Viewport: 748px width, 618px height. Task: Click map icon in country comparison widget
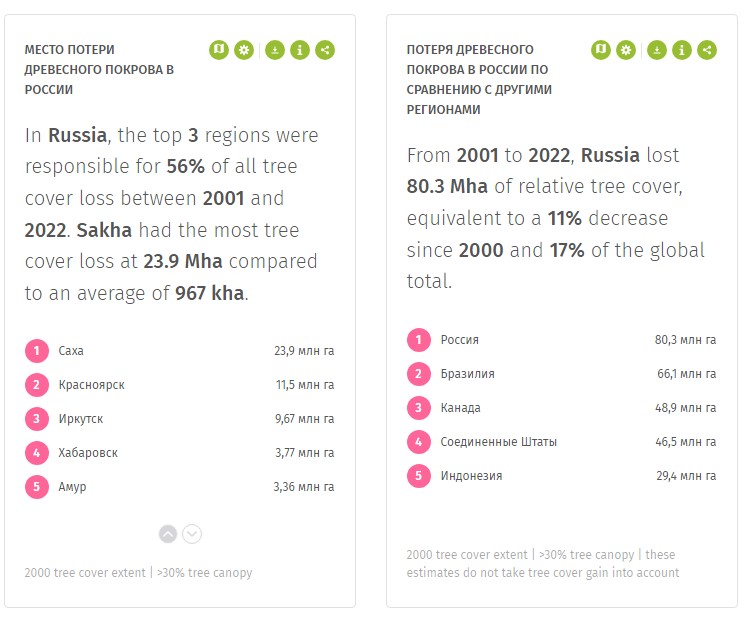(x=601, y=50)
